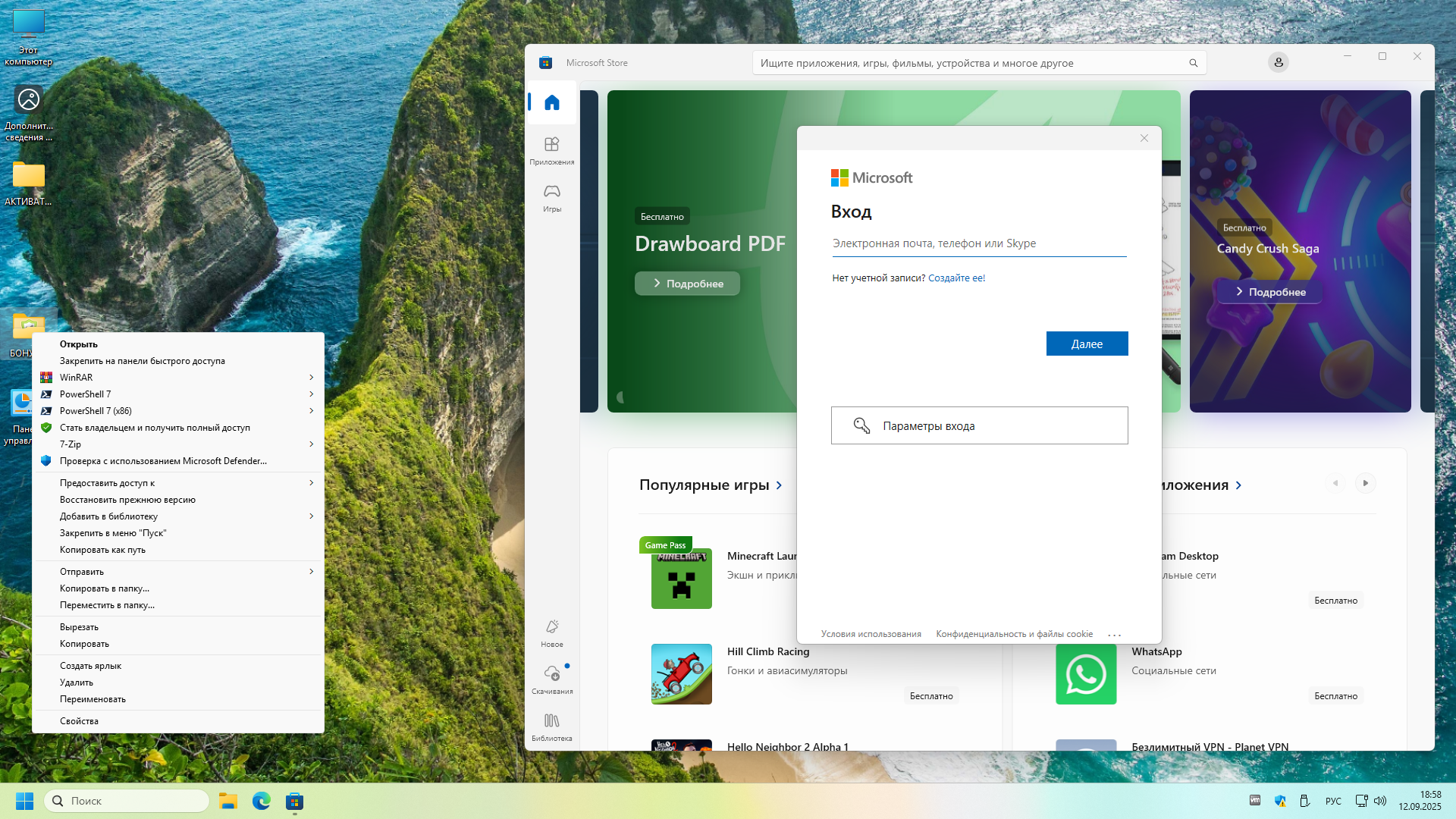
Task: Close the Microsoft sign-in dialog
Action: 1144,138
